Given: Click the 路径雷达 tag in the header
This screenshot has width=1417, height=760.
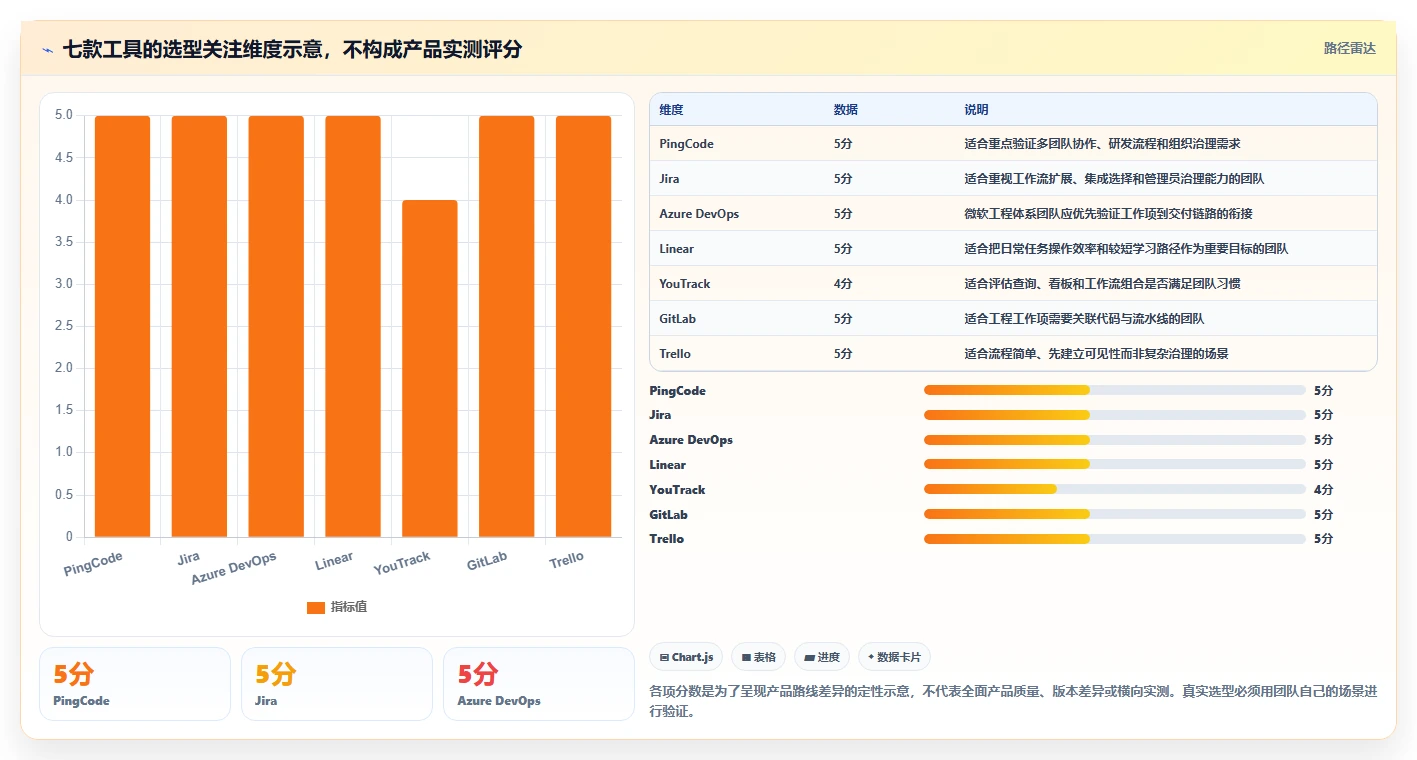Looking at the screenshot, I should pos(1349,48).
